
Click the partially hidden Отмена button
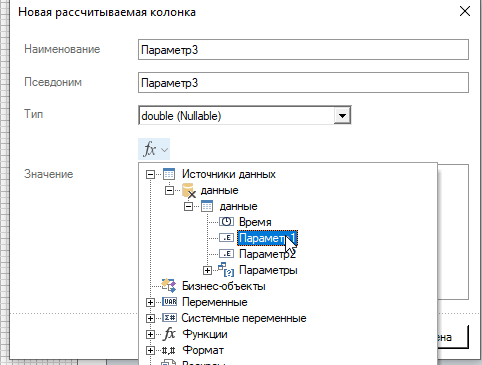tap(453, 337)
